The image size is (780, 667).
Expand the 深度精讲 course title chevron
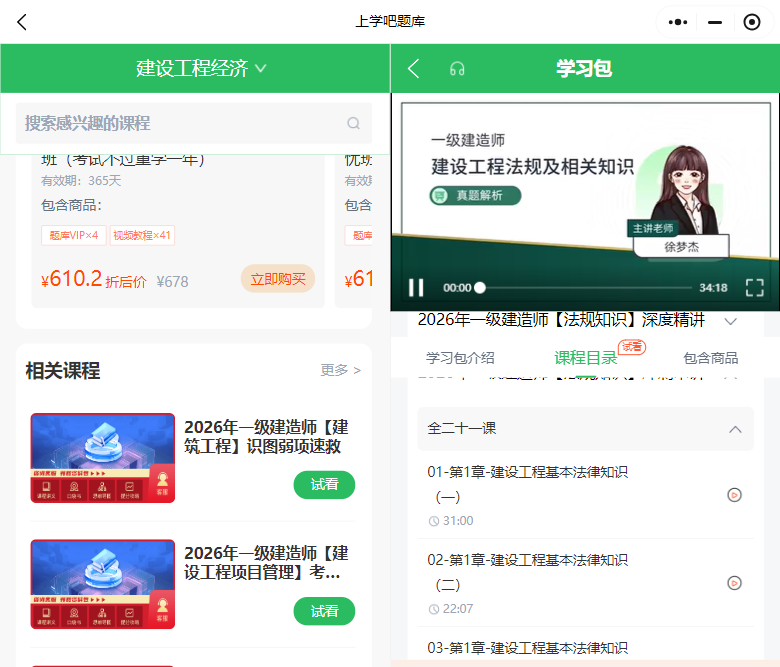pyautogui.click(x=730, y=321)
